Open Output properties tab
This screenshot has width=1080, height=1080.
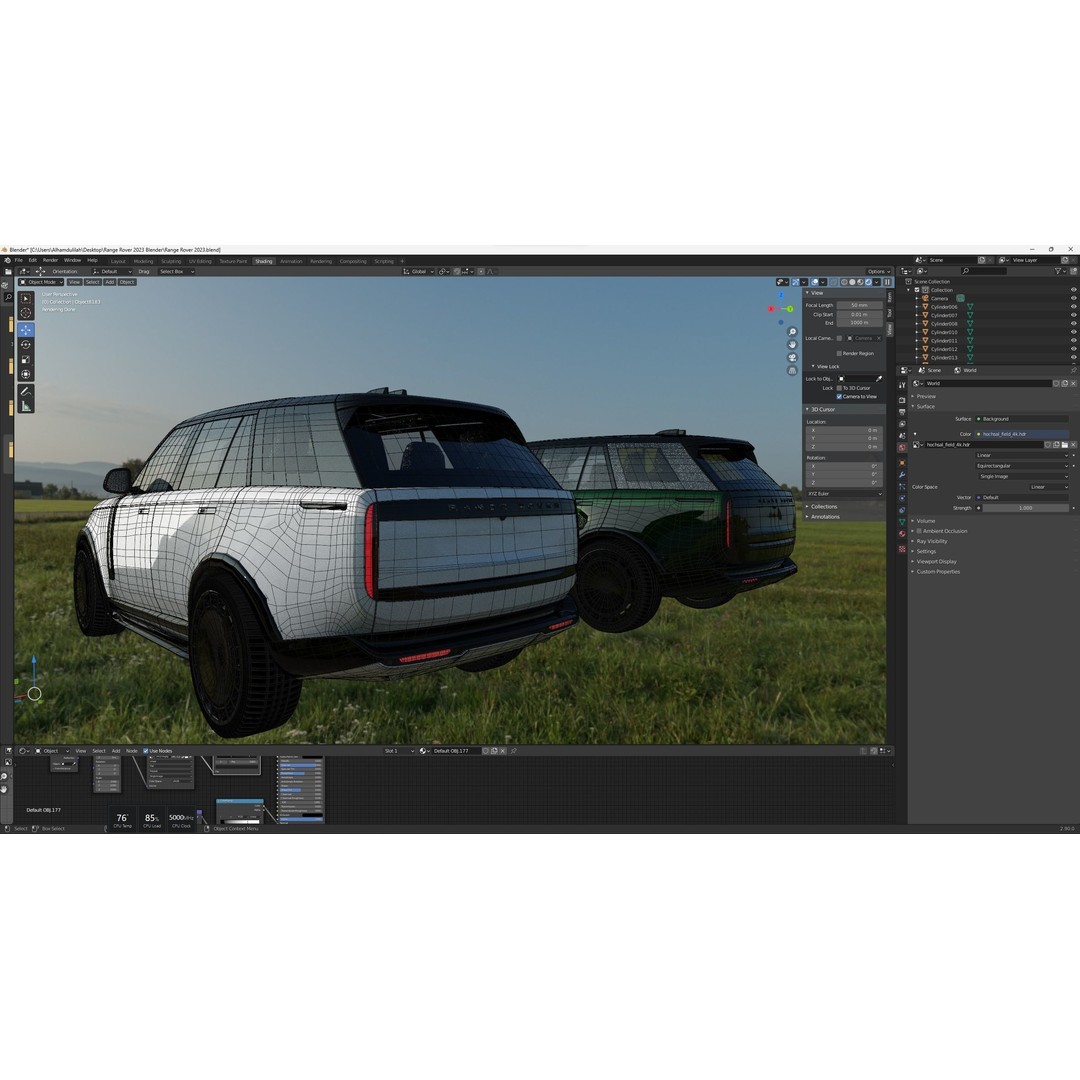click(x=902, y=412)
